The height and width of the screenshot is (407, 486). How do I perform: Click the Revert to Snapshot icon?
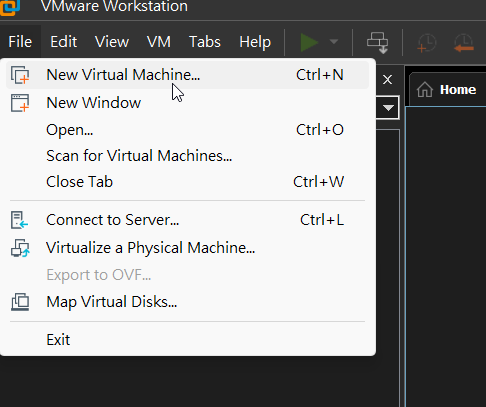pyautogui.click(x=464, y=43)
